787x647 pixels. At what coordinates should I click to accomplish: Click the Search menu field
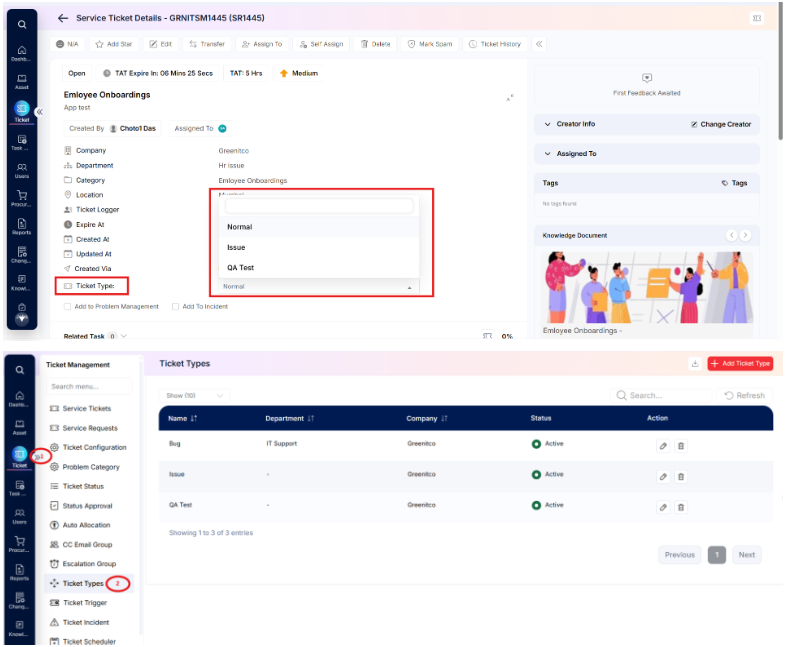pos(89,386)
